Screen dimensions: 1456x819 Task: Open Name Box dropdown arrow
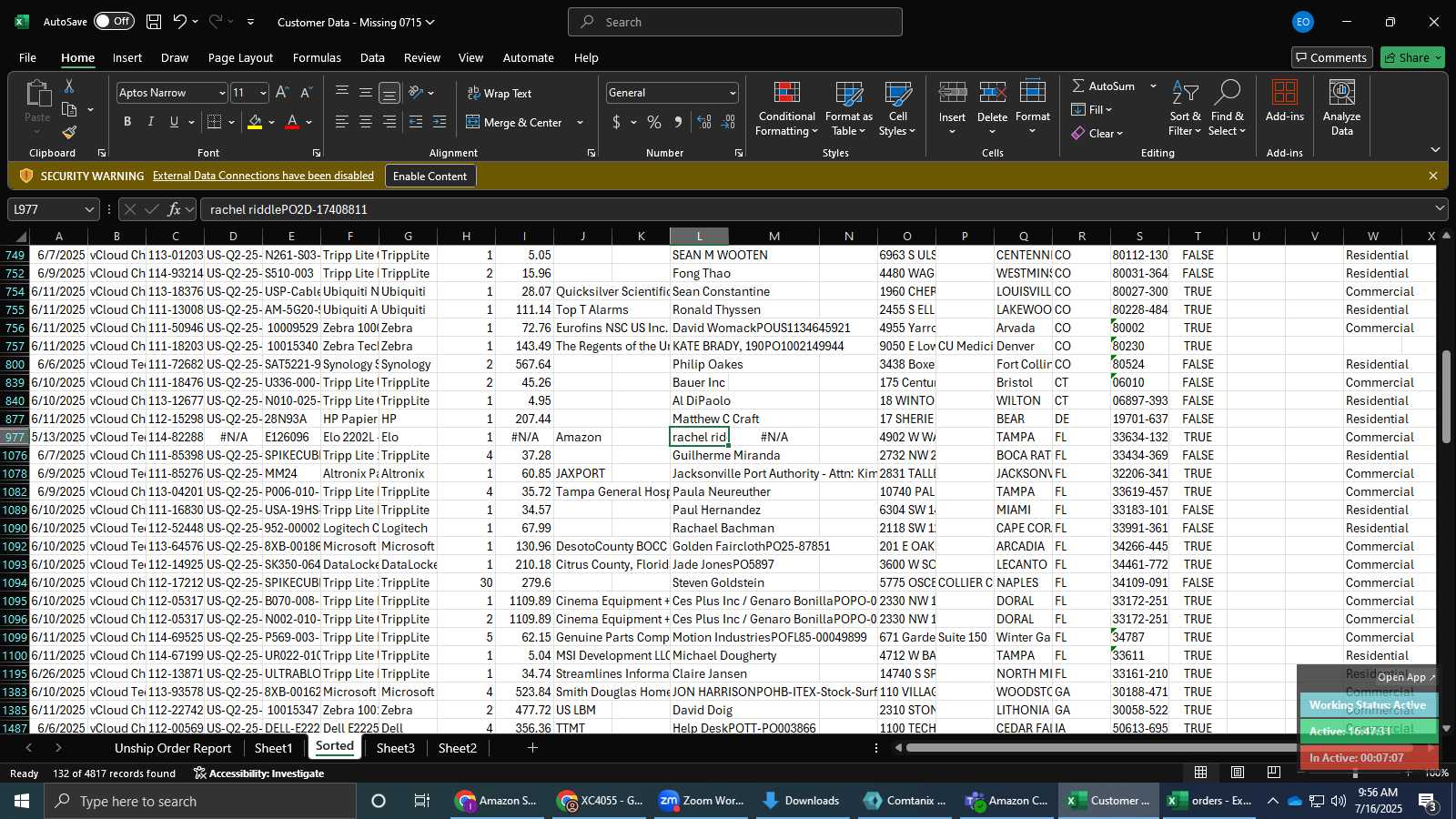click(89, 209)
